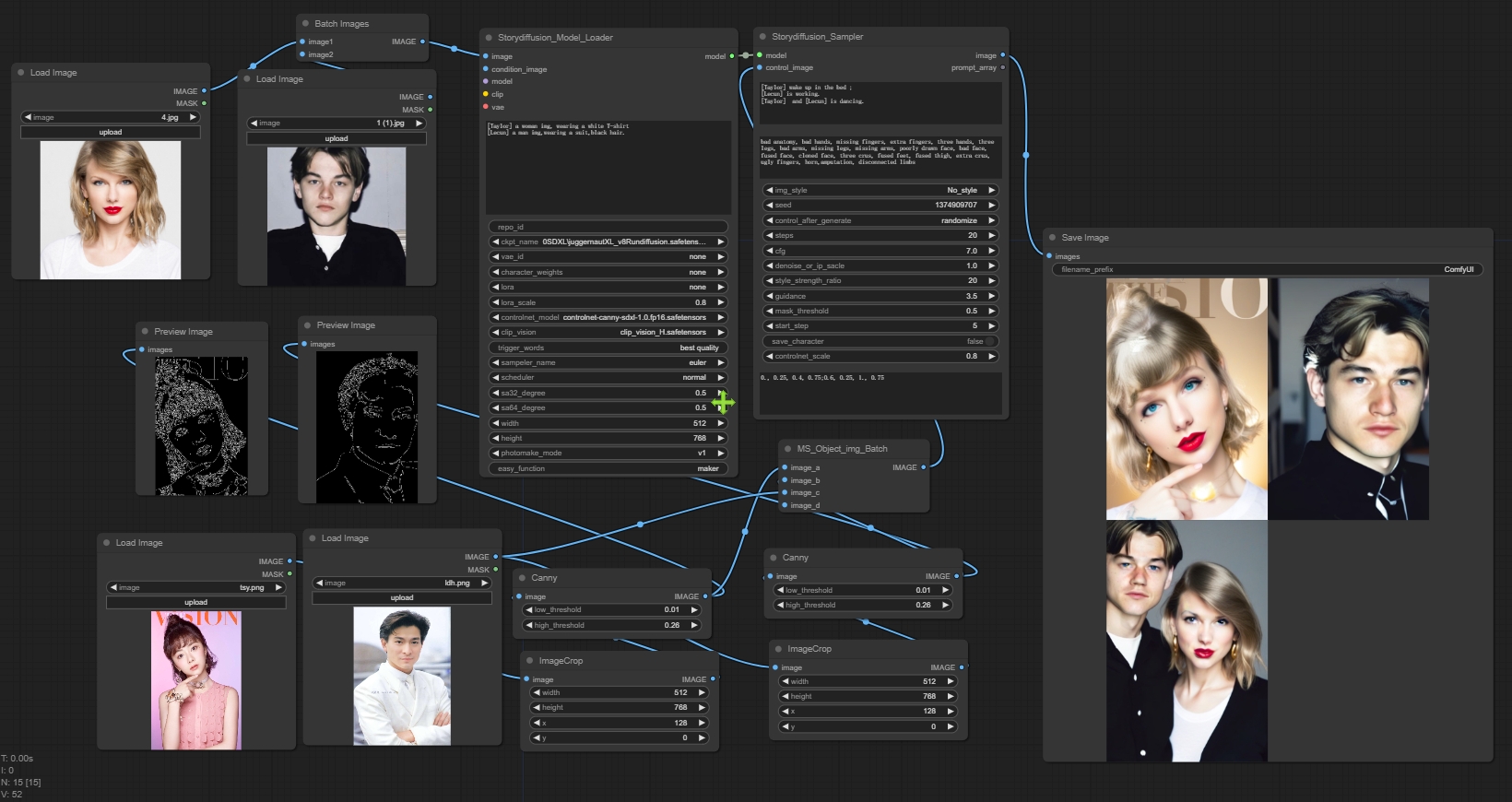Collapse the Storydiffusion_Model_Loader node title dot

click(489, 38)
